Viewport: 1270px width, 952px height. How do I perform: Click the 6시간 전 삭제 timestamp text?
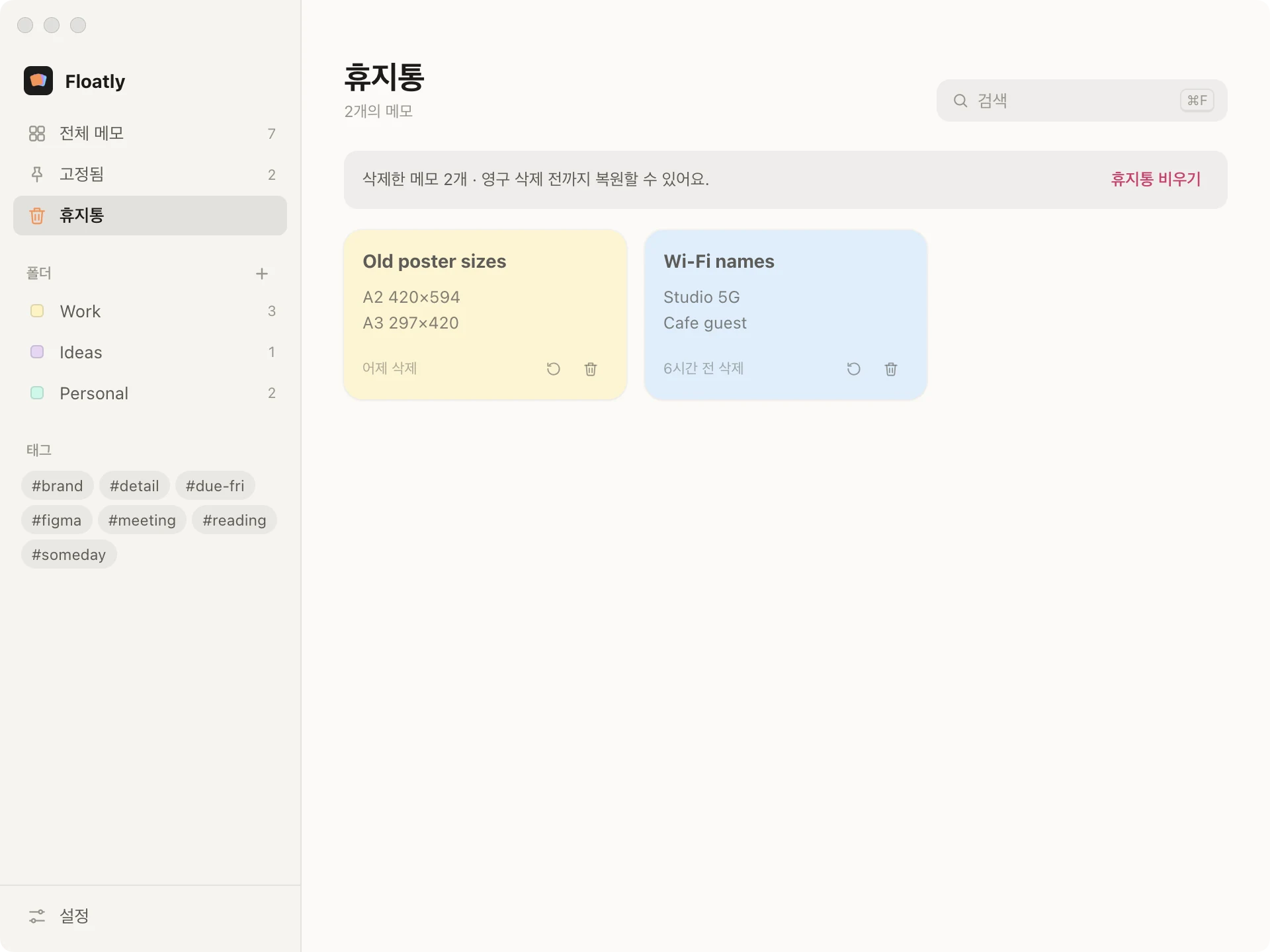tap(704, 368)
